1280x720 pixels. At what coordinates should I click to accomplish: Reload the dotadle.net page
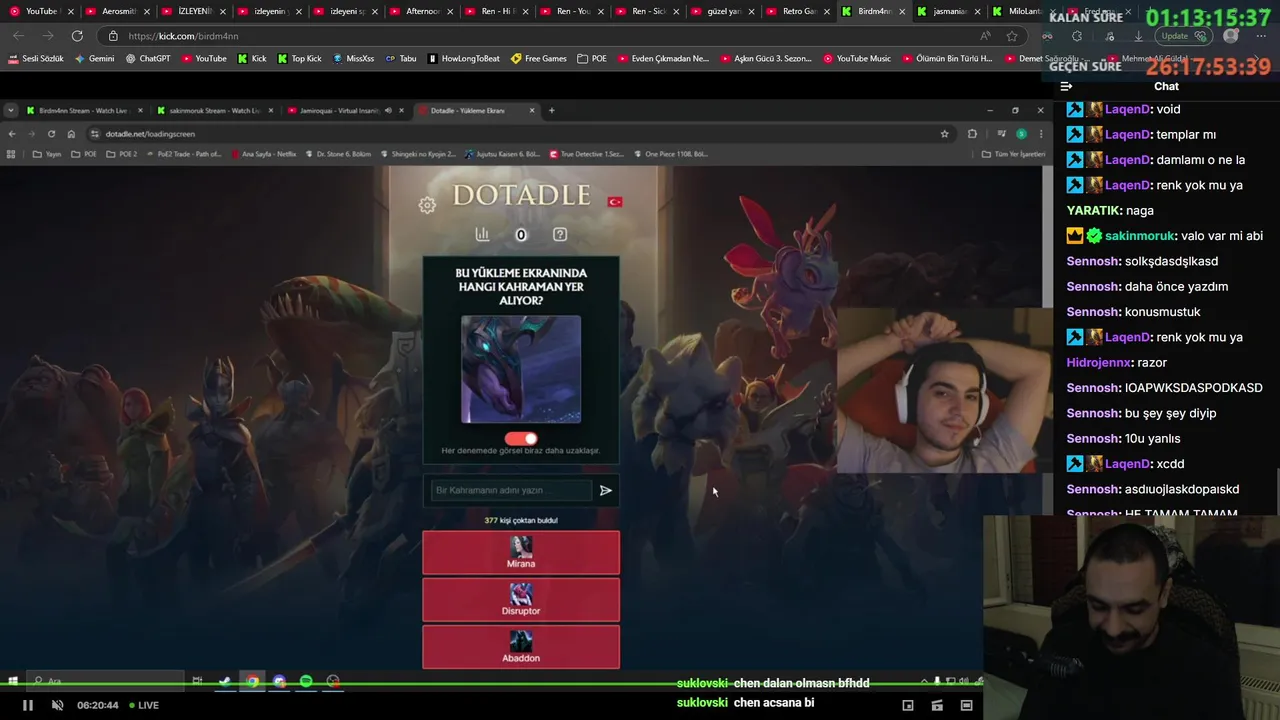coord(51,134)
